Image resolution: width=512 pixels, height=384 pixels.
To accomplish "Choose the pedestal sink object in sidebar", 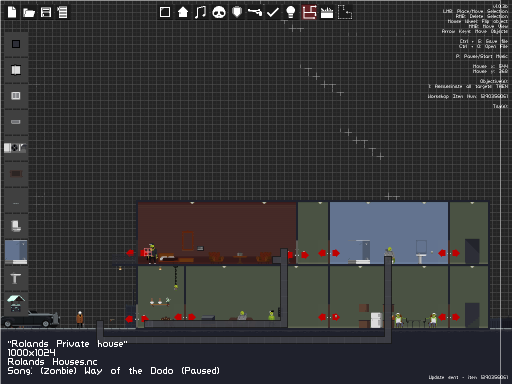I will pyautogui.click(x=15, y=278).
